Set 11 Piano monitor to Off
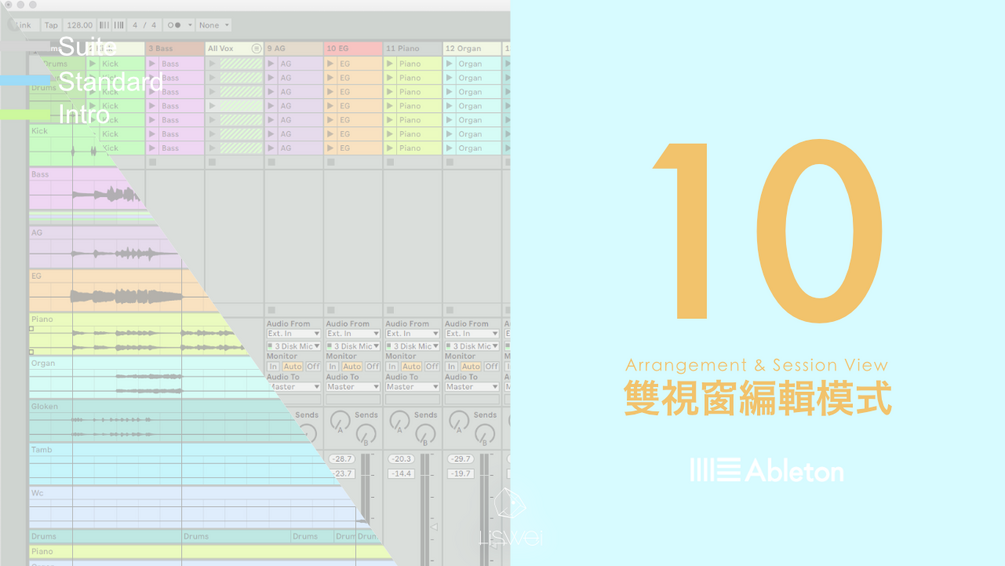This screenshot has height=566, width=1005. tap(432, 367)
